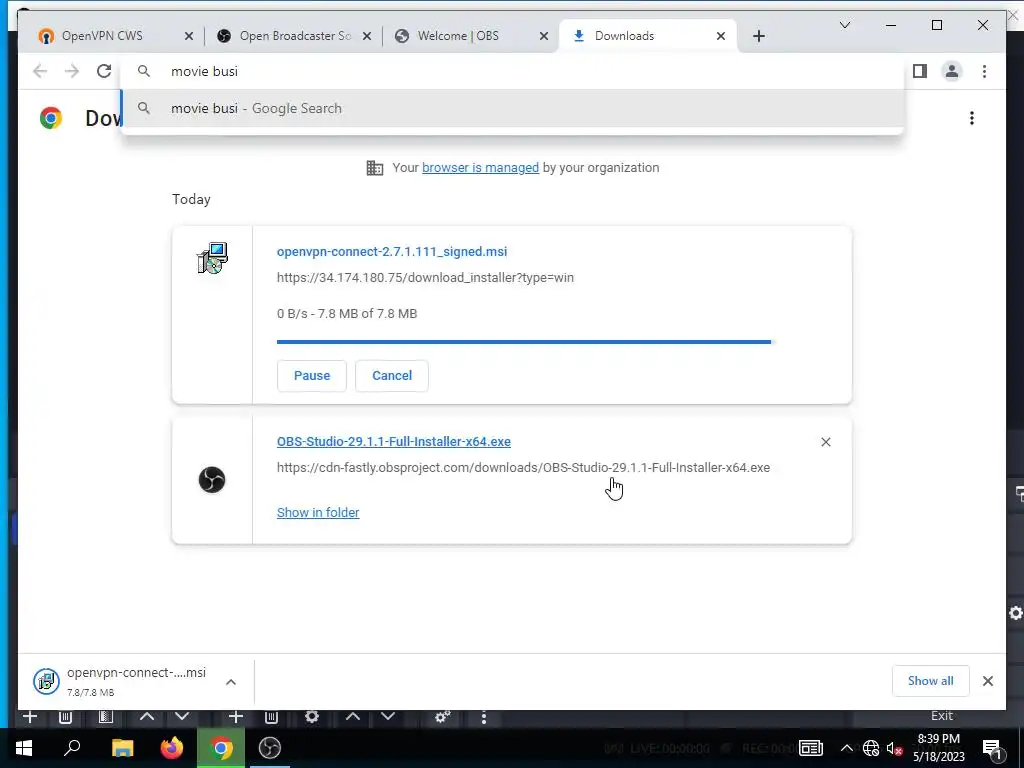Remove OBS-Studio download from the list
Viewport: 1024px width, 768px height.
[x=825, y=442]
